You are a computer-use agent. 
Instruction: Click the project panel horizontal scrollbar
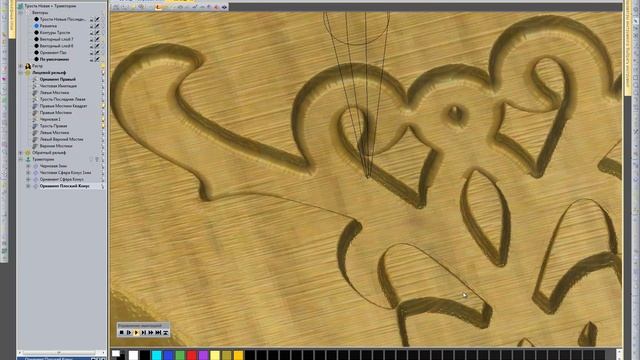pyautogui.click(x=61, y=353)
